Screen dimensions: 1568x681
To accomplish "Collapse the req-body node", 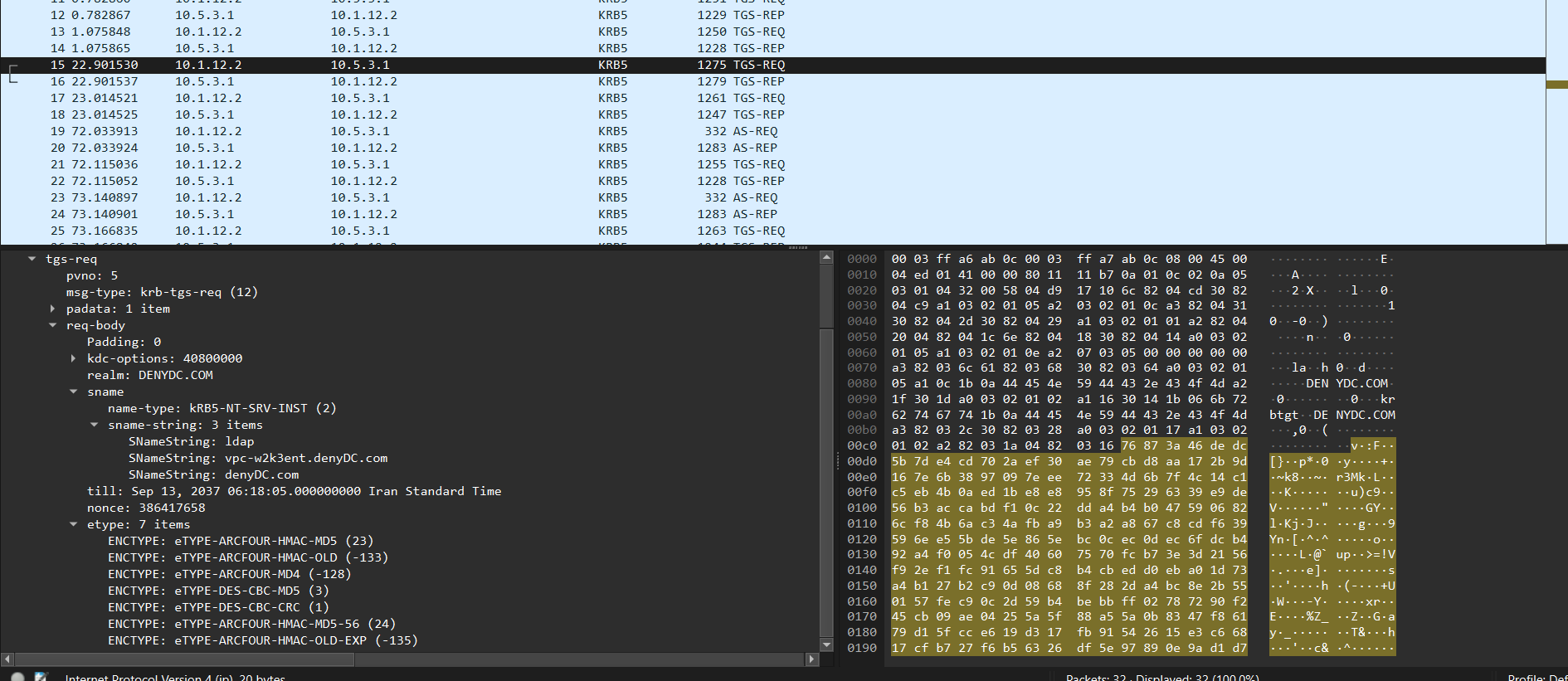I will 52,325.
